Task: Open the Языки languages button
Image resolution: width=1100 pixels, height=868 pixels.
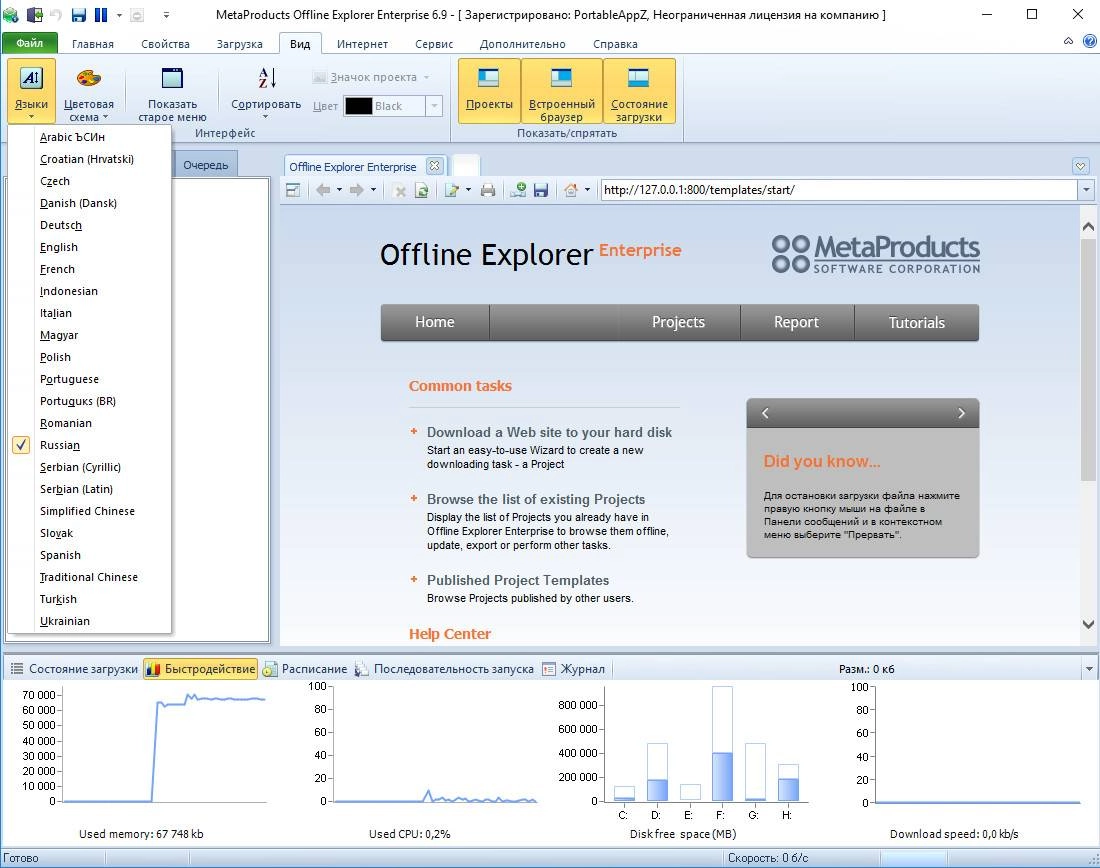Action: (x=32, y=91)
